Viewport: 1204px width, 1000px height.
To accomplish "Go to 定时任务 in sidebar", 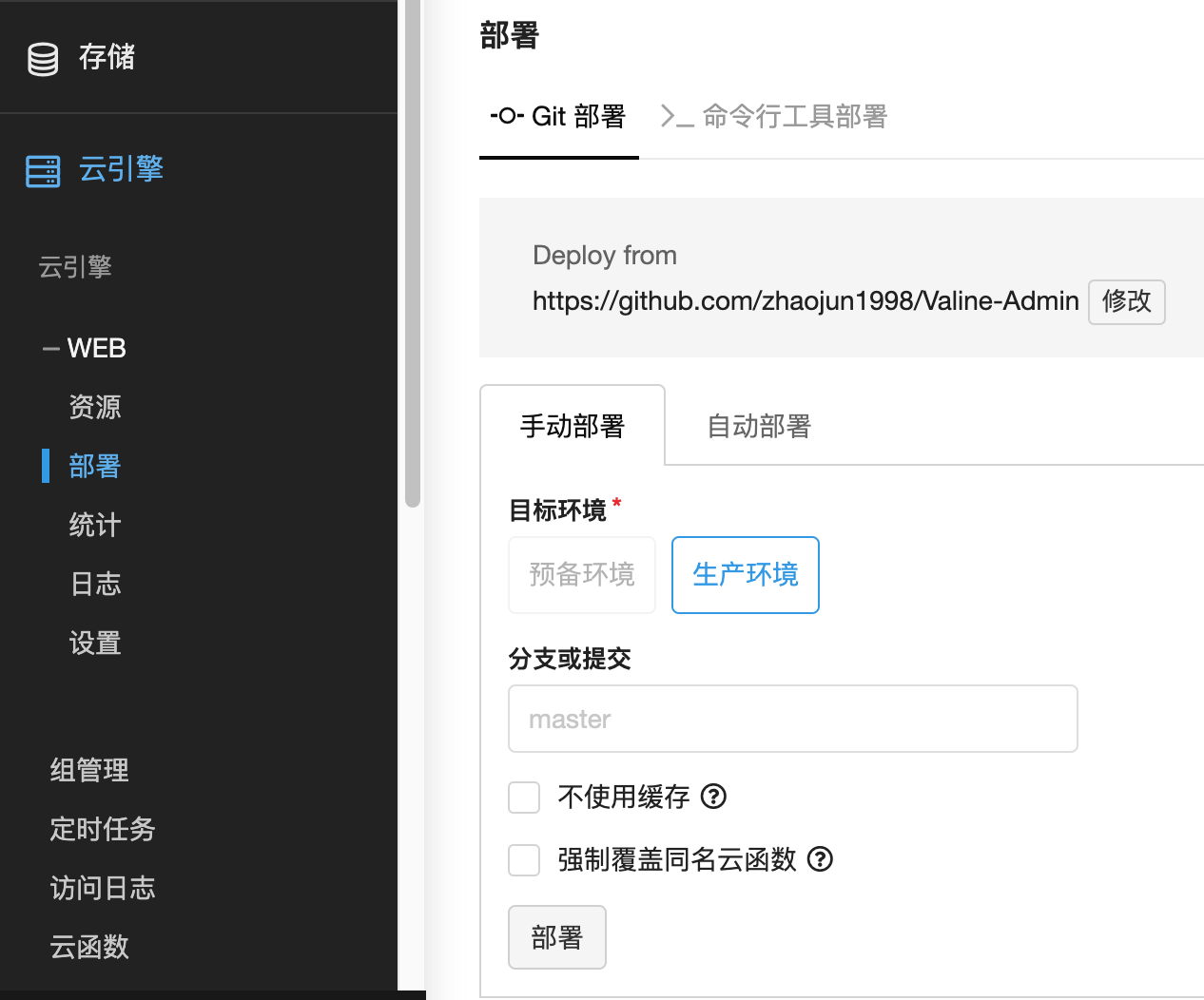I will click(x=103, y=829).
